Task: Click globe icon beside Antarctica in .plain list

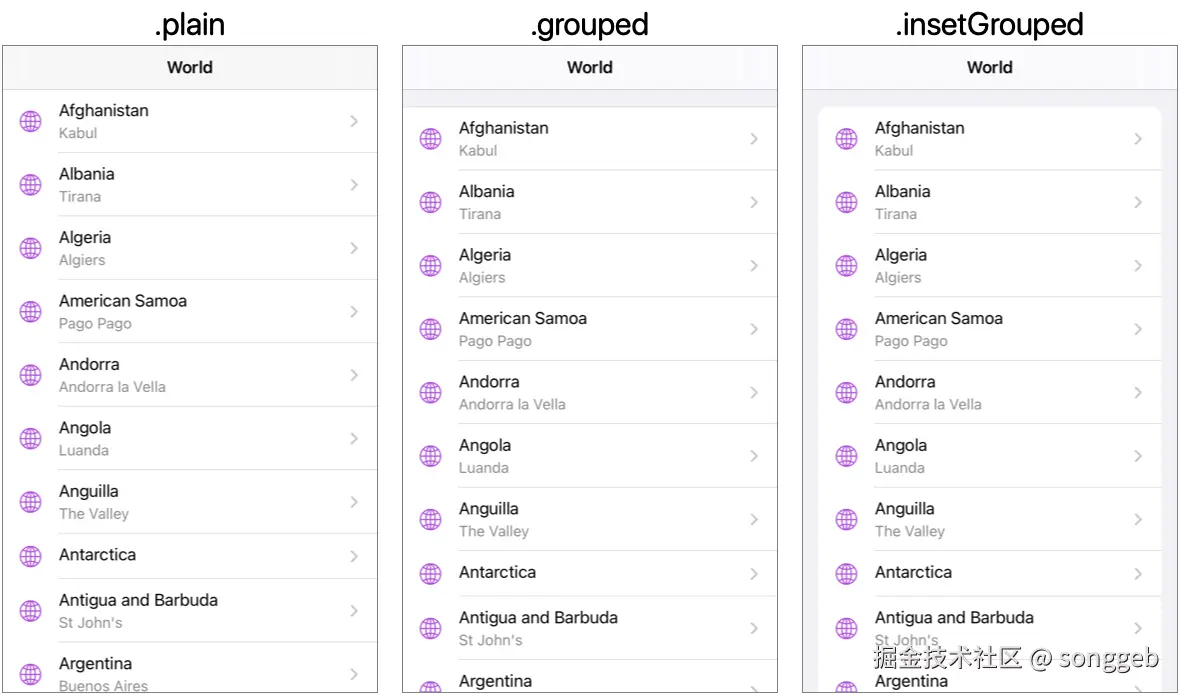Action: click(31, 556)
